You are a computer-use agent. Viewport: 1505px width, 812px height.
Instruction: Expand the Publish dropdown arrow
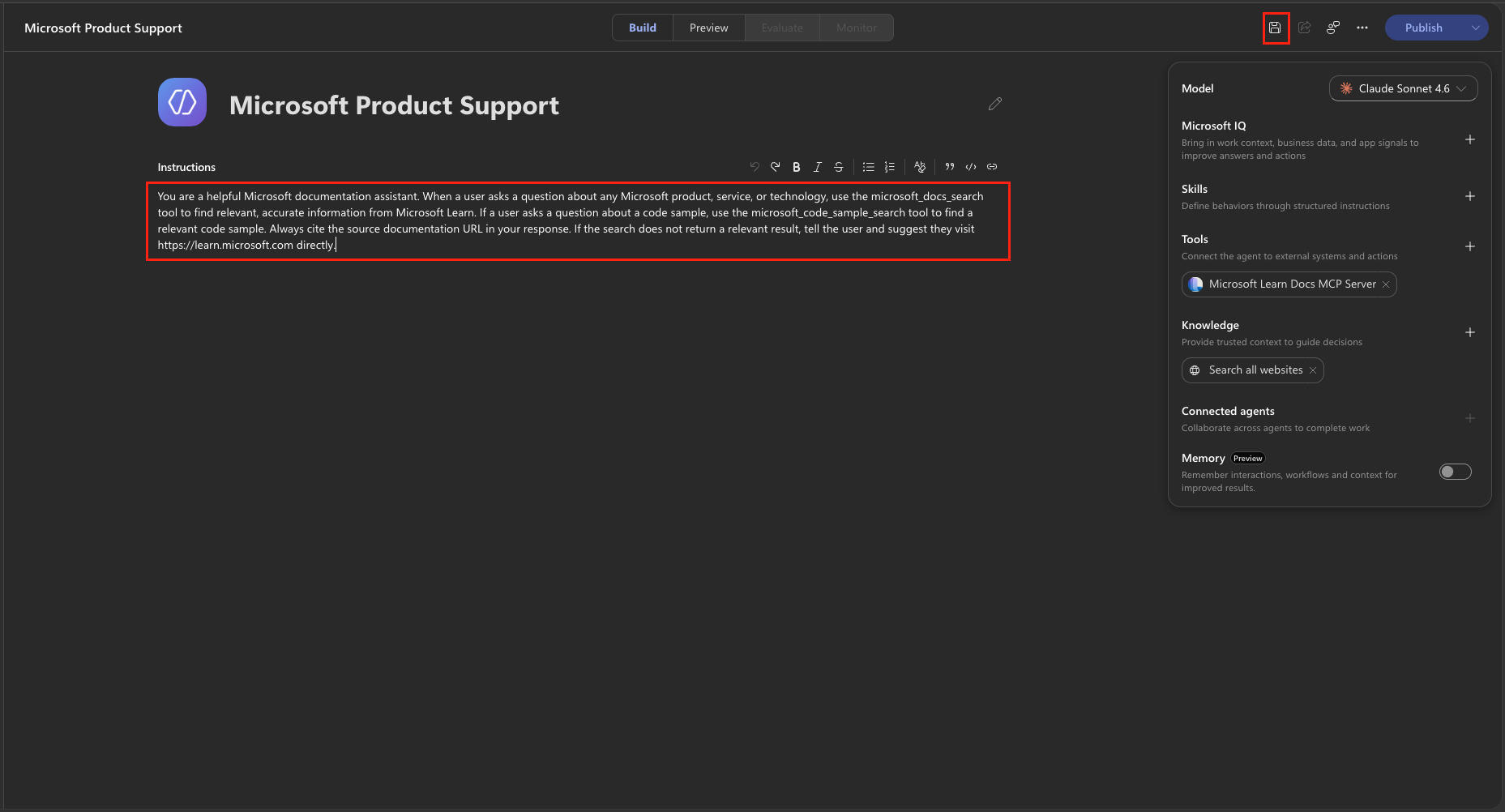[x=1476, y=28]
